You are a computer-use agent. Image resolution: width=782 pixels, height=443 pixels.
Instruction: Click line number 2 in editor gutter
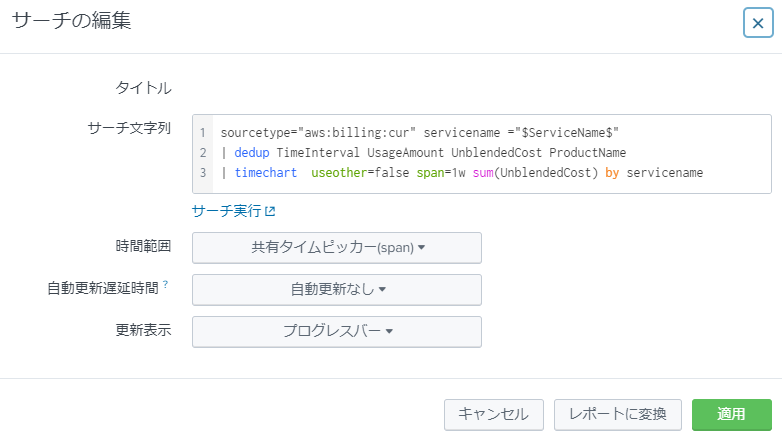[x=202, y=153]
